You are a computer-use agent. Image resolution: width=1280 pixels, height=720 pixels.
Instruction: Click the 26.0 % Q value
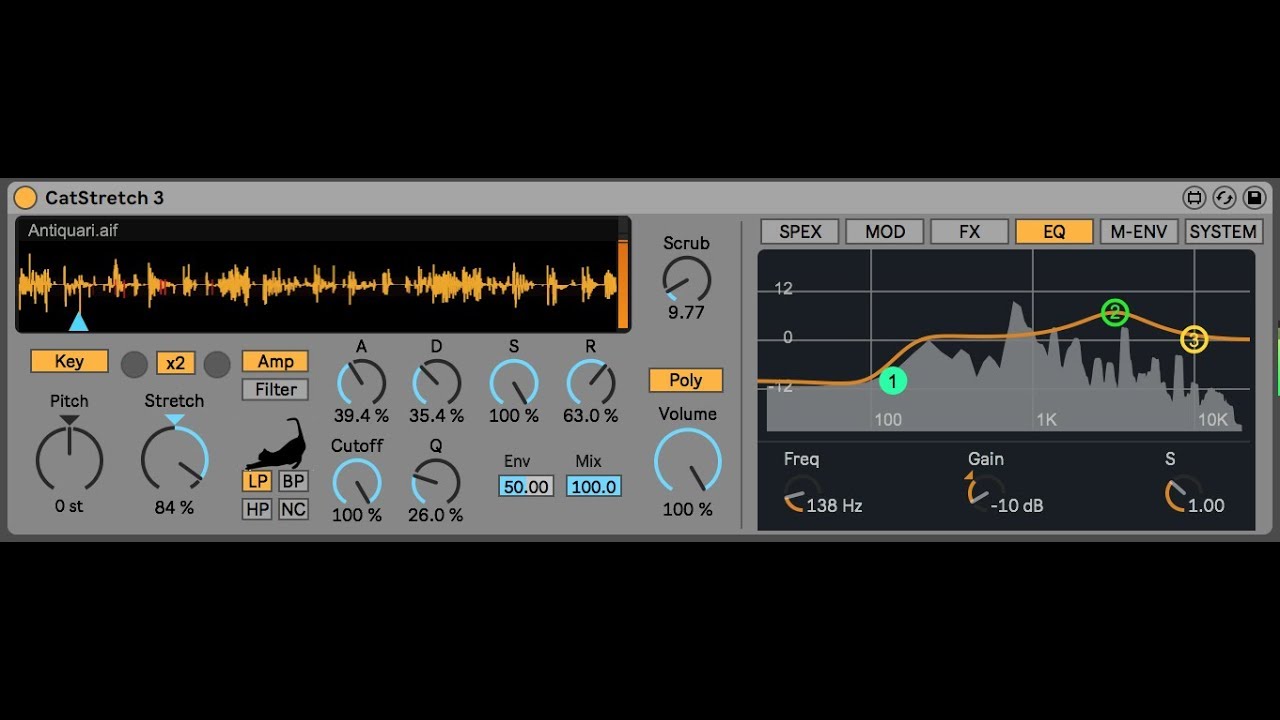[x=435, y=515]
